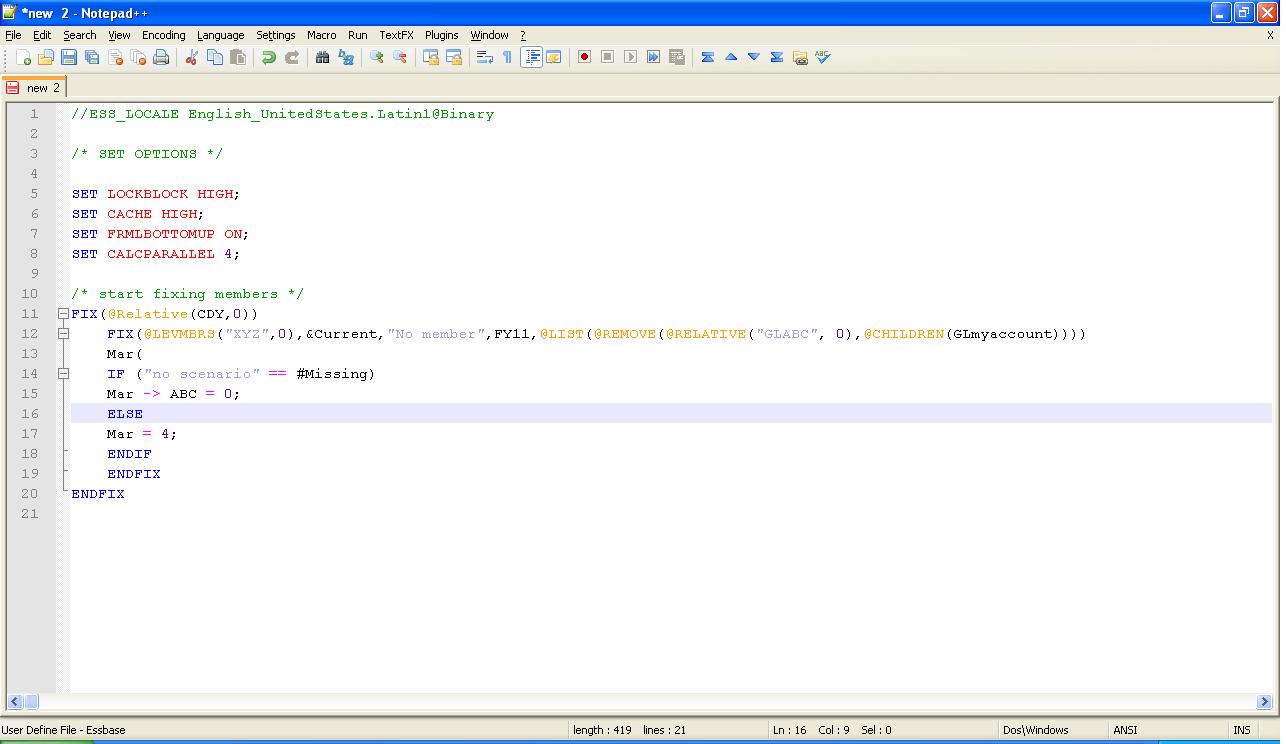Click the Print toolbar icon
The height and width of the screenshot is (744, 1286).
point(161,57)
